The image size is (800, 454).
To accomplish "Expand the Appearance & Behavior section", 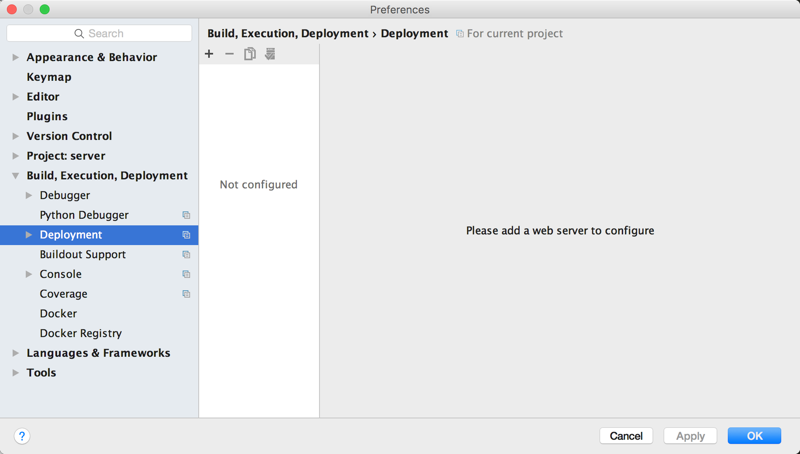I will click(15, 58).
